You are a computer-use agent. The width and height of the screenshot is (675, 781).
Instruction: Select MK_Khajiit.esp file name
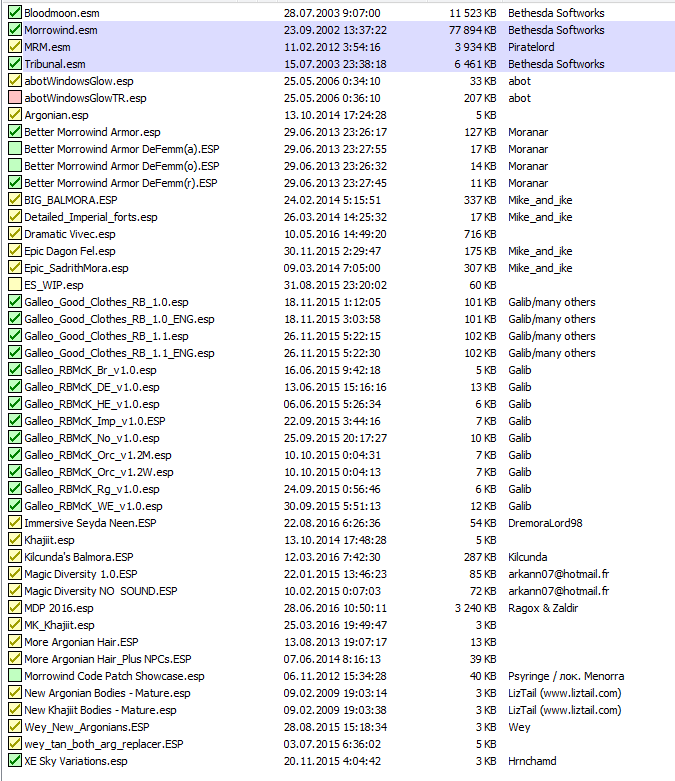59,625
